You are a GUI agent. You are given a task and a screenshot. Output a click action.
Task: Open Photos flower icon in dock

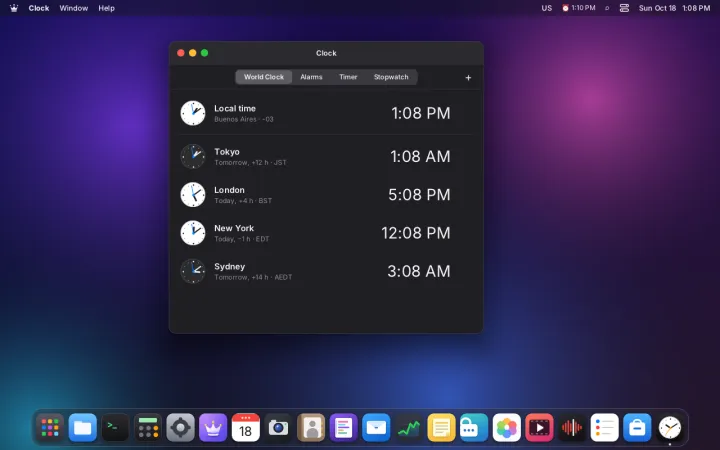[x=506, y=428]
